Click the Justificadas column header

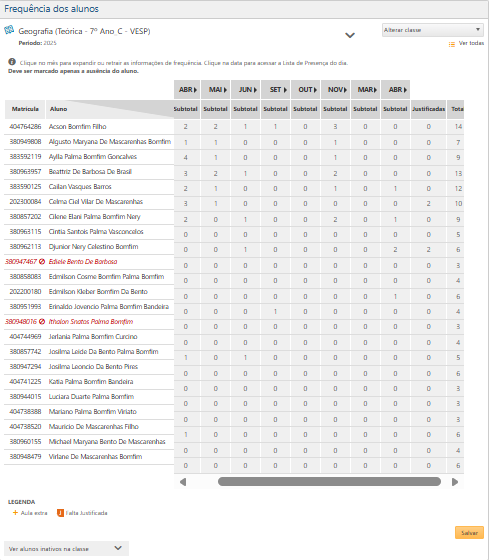(x=428, y=109)
